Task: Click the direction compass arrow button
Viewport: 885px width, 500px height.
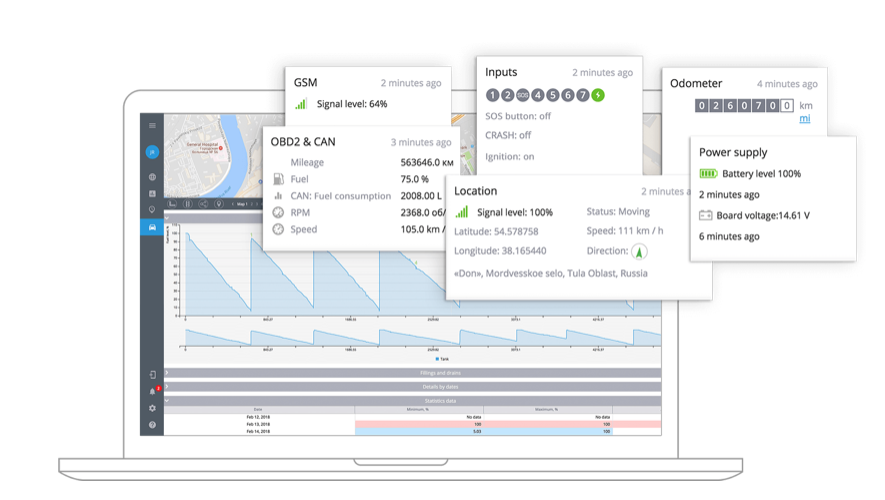Action: 639,252
